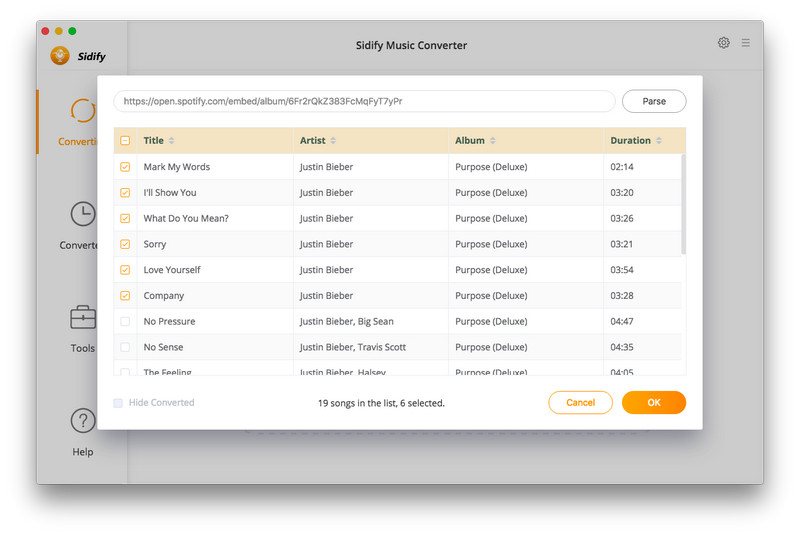800x536 pixels.
Task: Open the Tools label in sidebar
Action: click(x=83, y=348)
